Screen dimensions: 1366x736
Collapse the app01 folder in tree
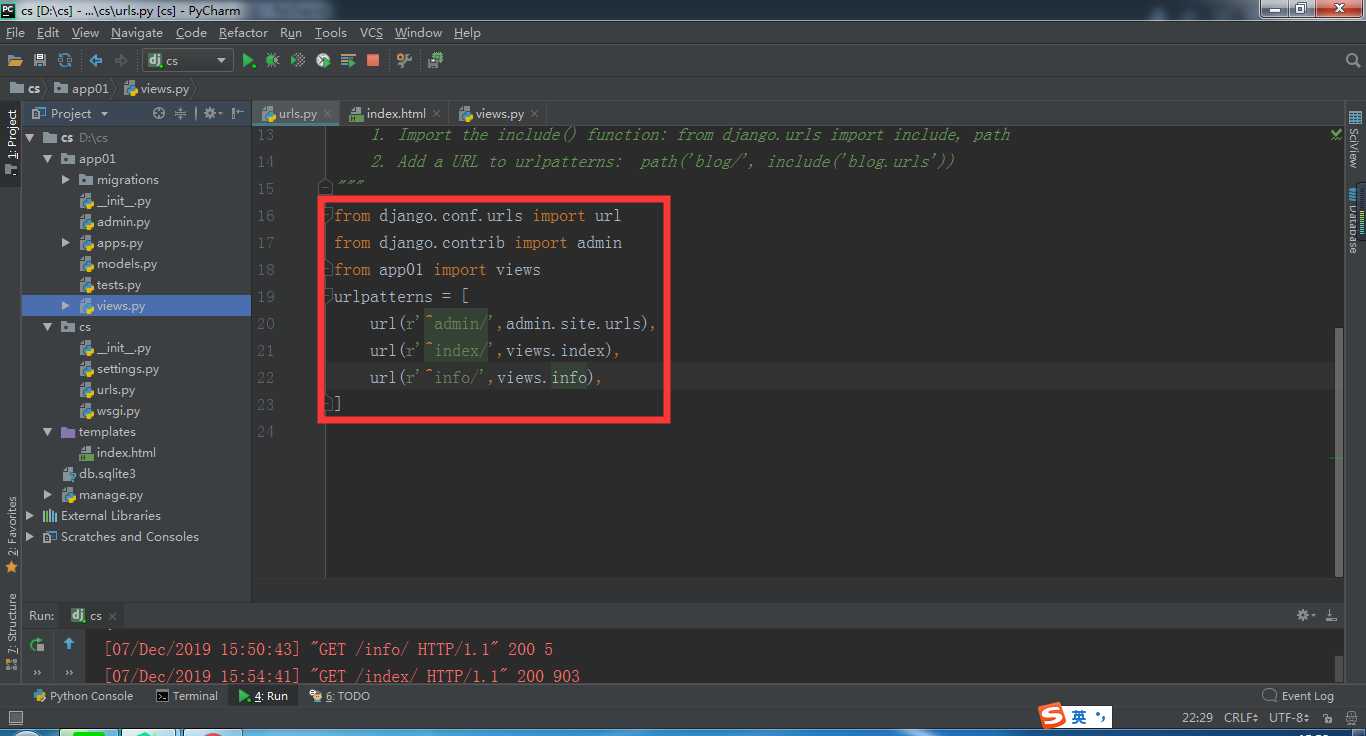pos(47,159)
